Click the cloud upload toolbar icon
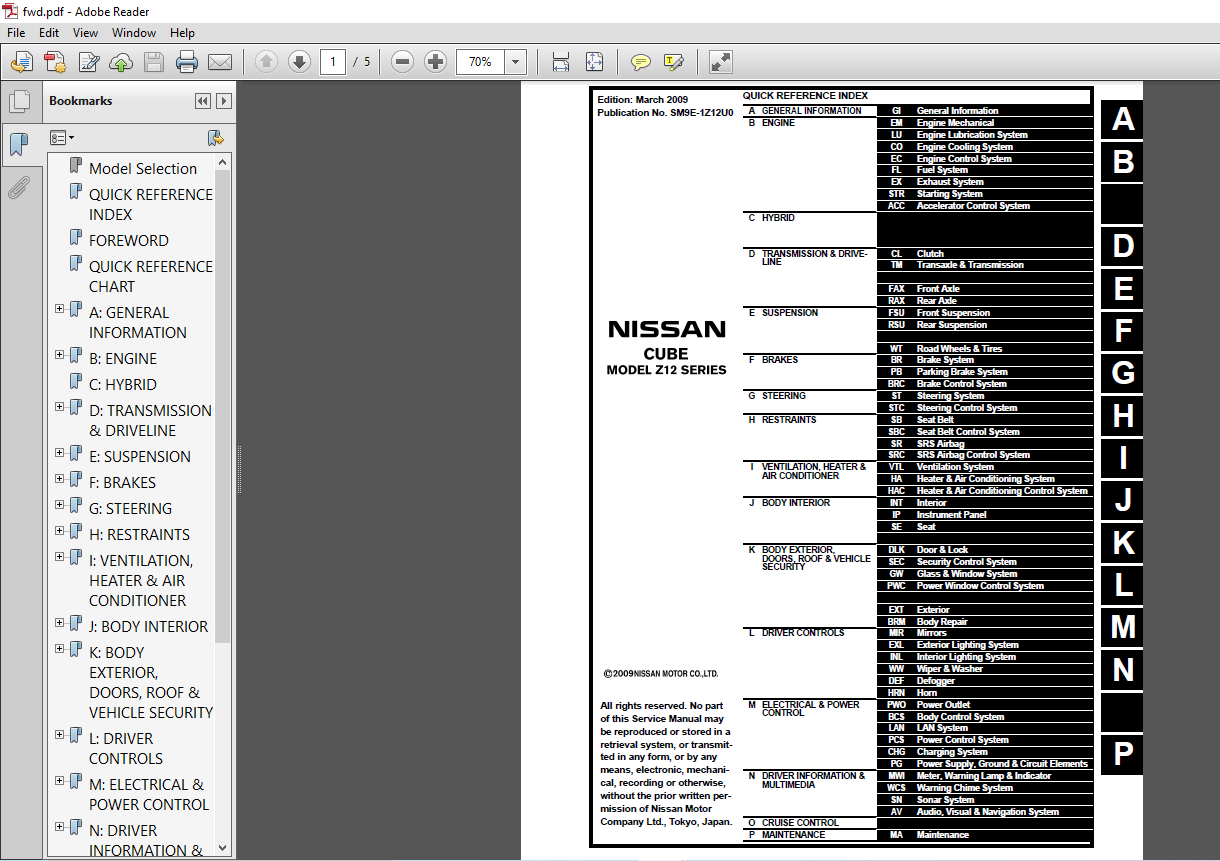 click(120, 62)
